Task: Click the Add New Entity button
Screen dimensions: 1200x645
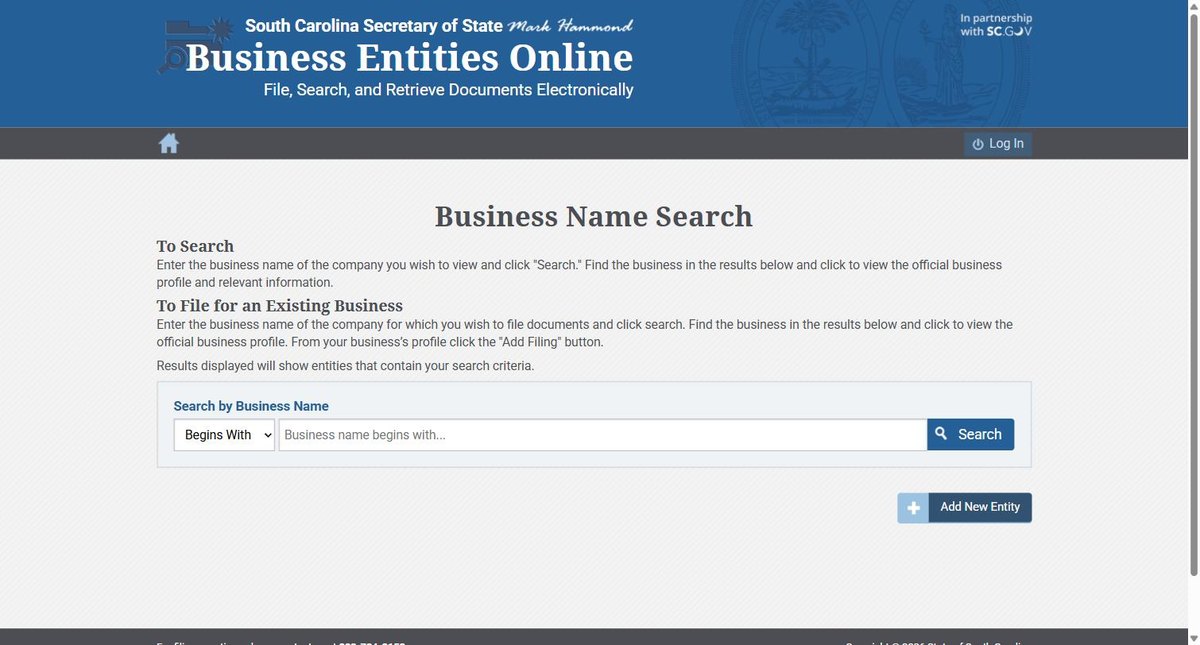Action: click(x=980, y=507)
